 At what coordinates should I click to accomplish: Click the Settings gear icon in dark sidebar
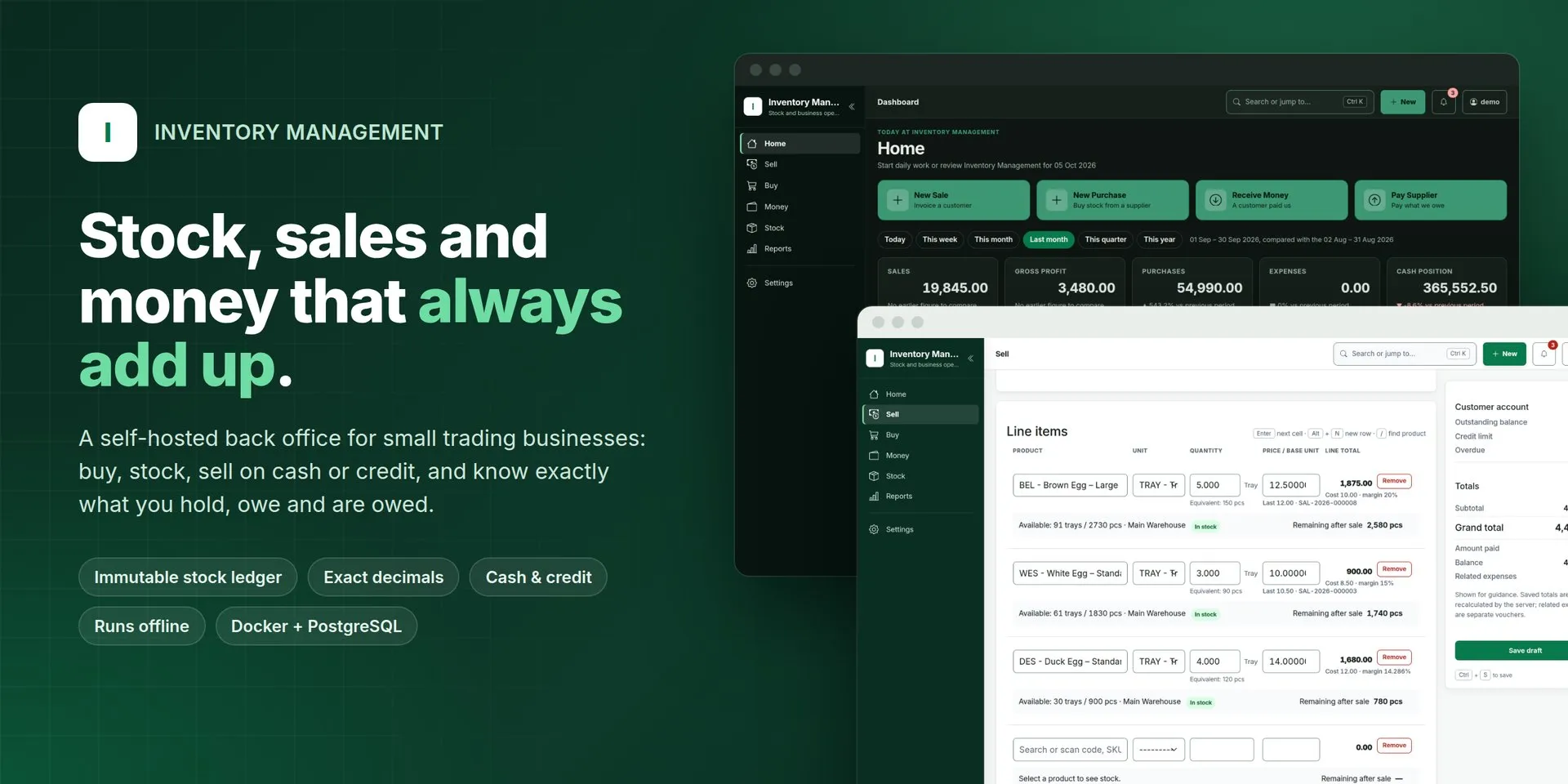pyautogui.click(x=752, y=283)
